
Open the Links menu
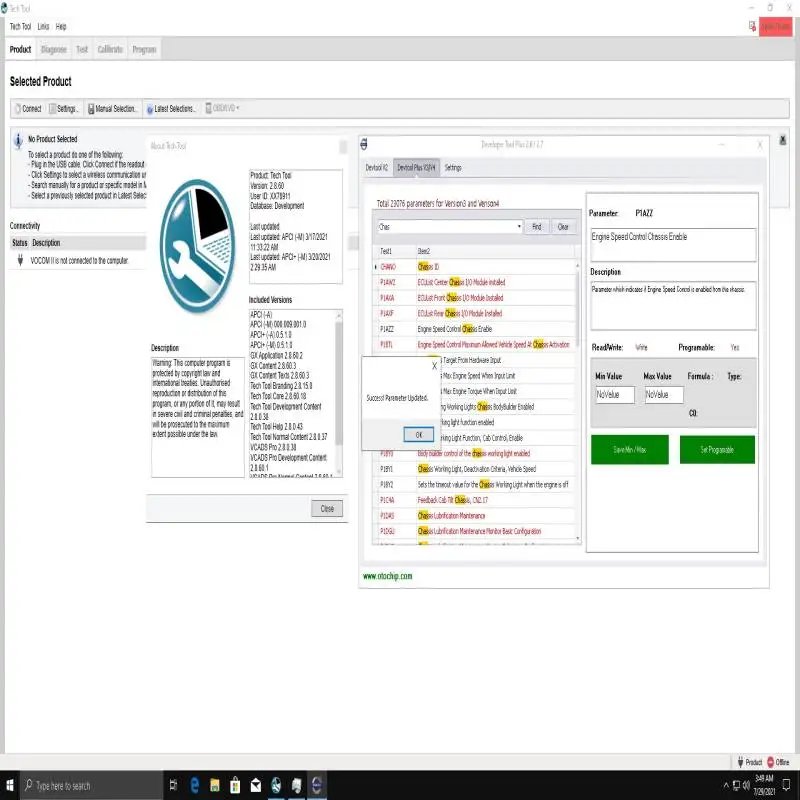tap(43, 27)
